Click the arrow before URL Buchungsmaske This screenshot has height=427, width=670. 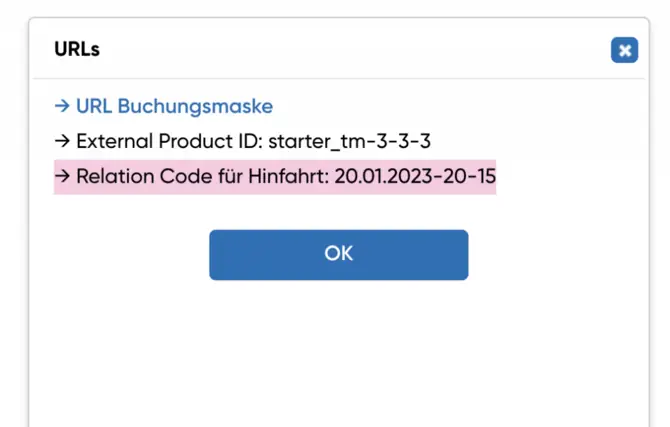[x=62, y=106]
